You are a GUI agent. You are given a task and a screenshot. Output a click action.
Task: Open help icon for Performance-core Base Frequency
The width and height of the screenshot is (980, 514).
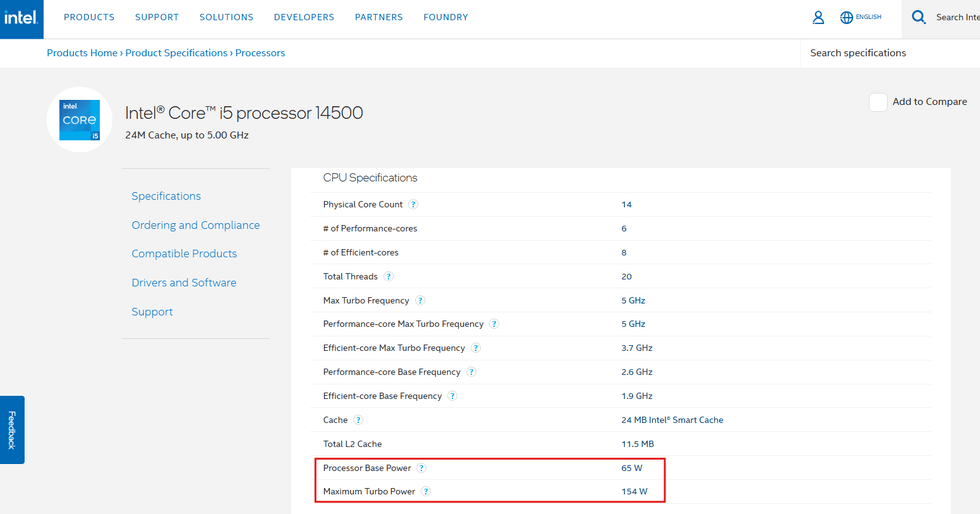tap(471, 372)
